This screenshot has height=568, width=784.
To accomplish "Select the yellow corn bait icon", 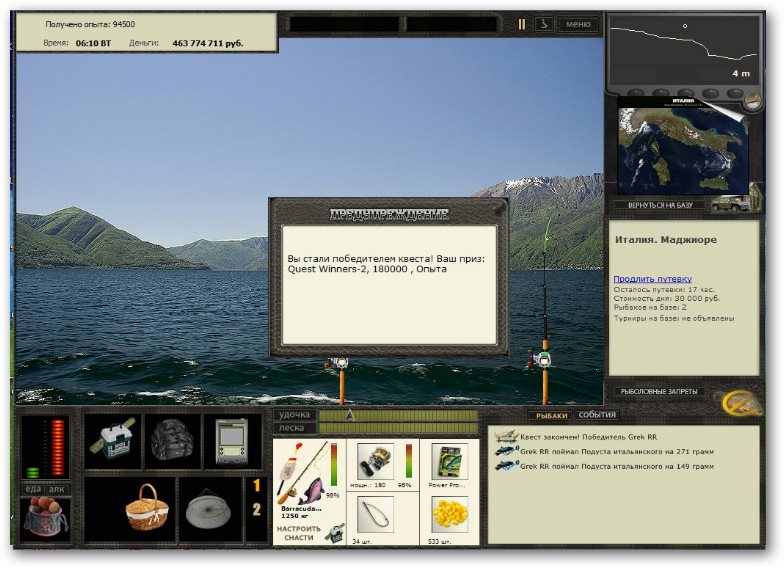I will click(x=449, y=515).
